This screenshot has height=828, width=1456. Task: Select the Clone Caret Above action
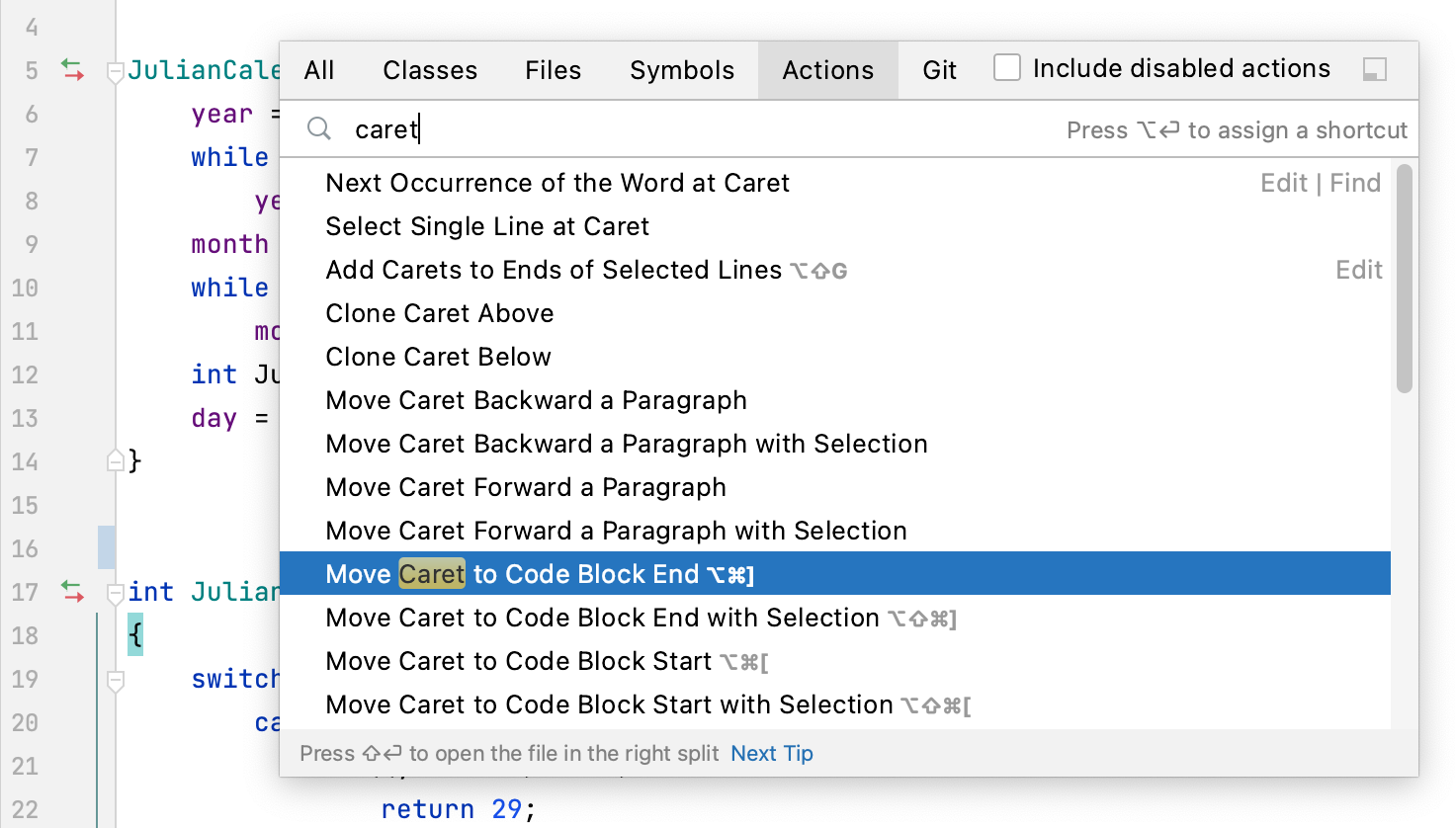point(439,313)
